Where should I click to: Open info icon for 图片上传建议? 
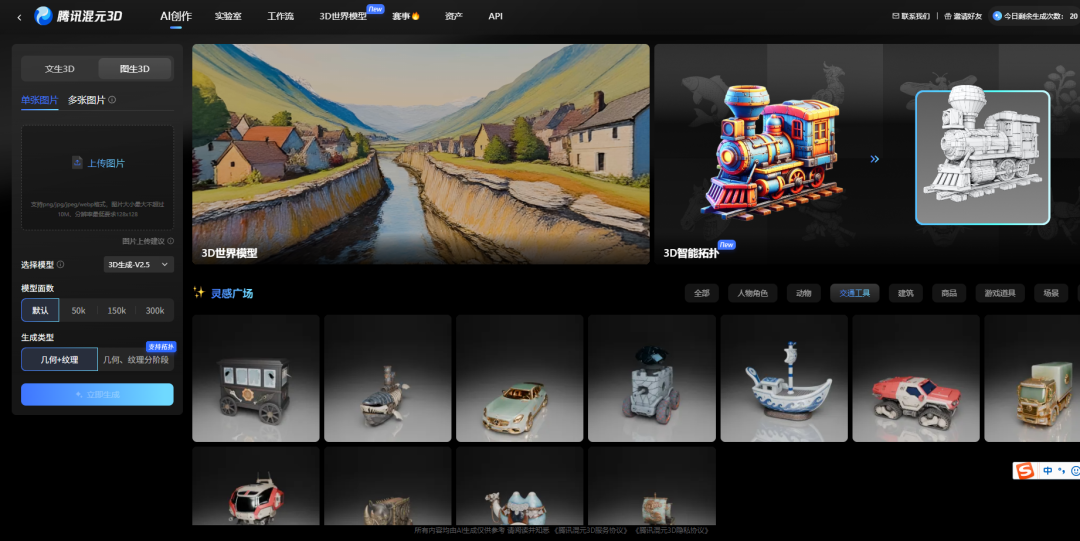171,241
